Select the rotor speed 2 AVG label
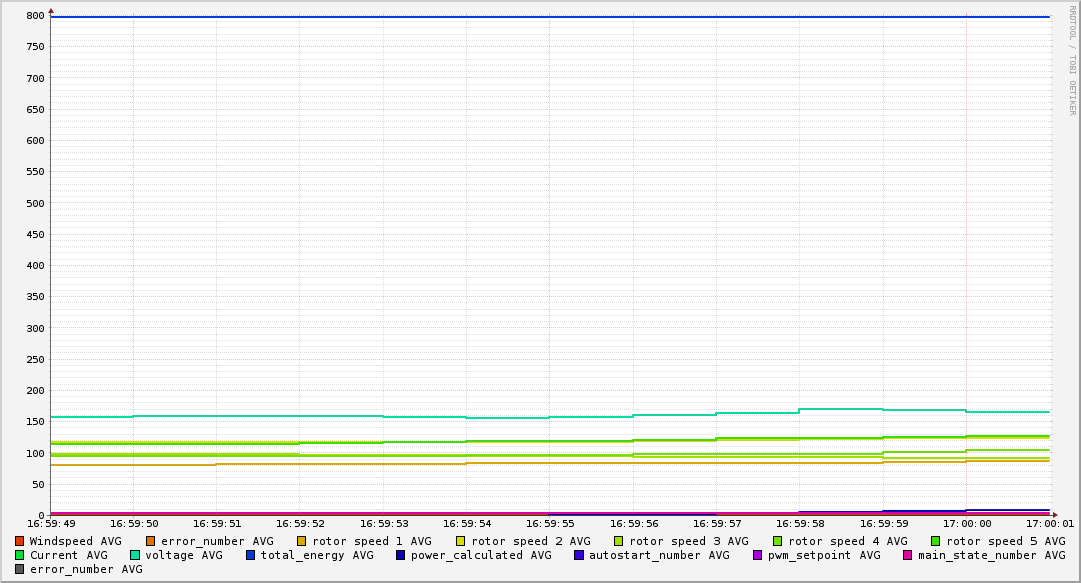Image resolution: width=1081 pixels, height=583 pixels. 531,541
